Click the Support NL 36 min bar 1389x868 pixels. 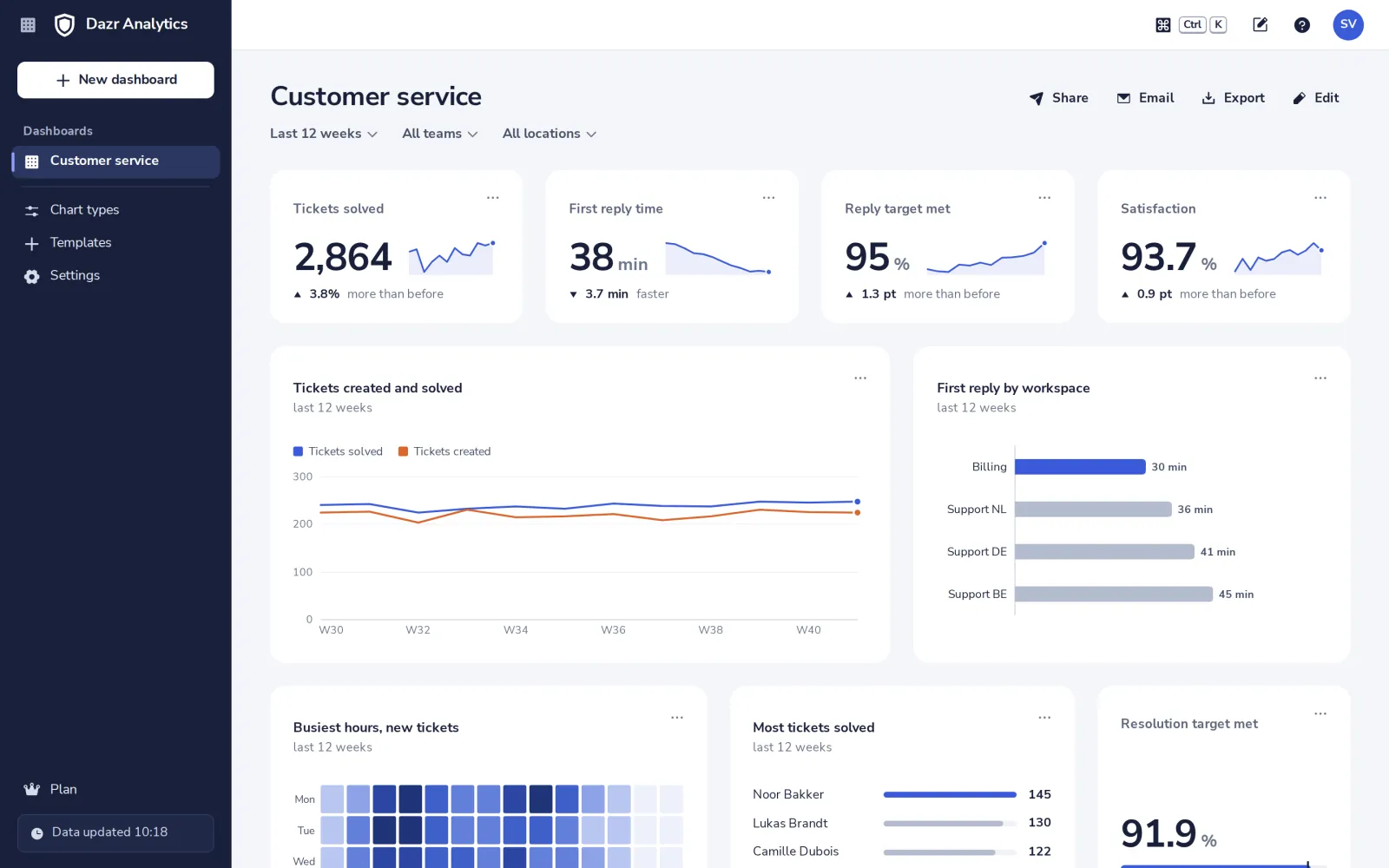pyautogui.click(x=1093, y=510)
